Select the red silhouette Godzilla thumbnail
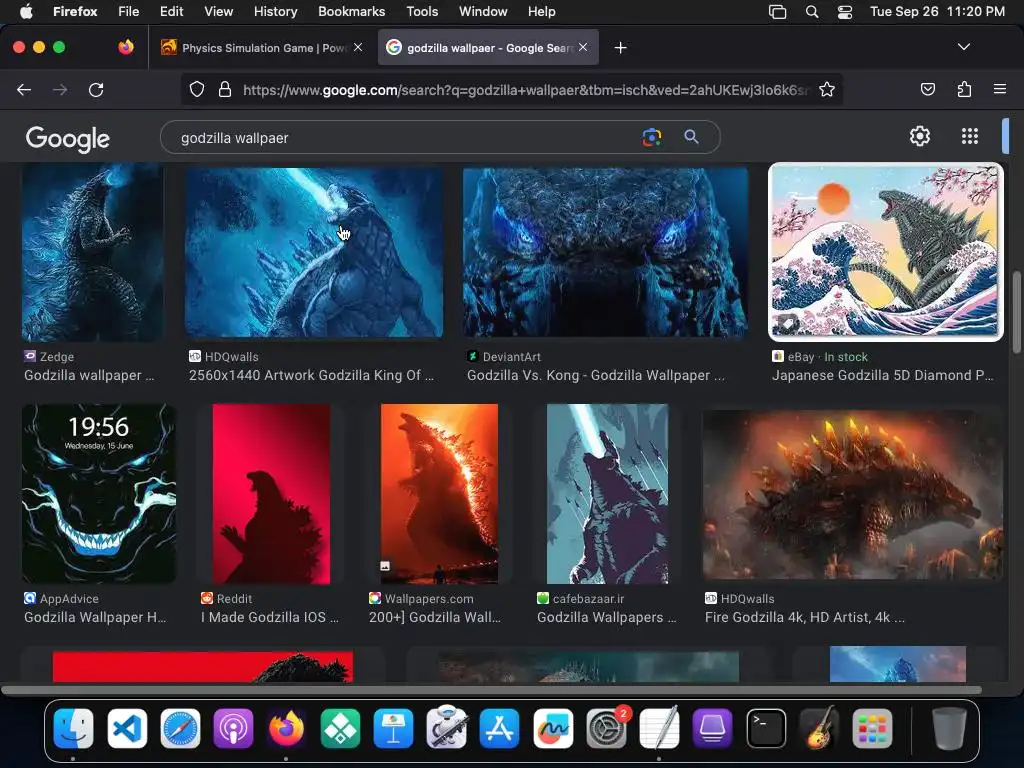Screen dimensions: 1024x768 pos(271,494)
